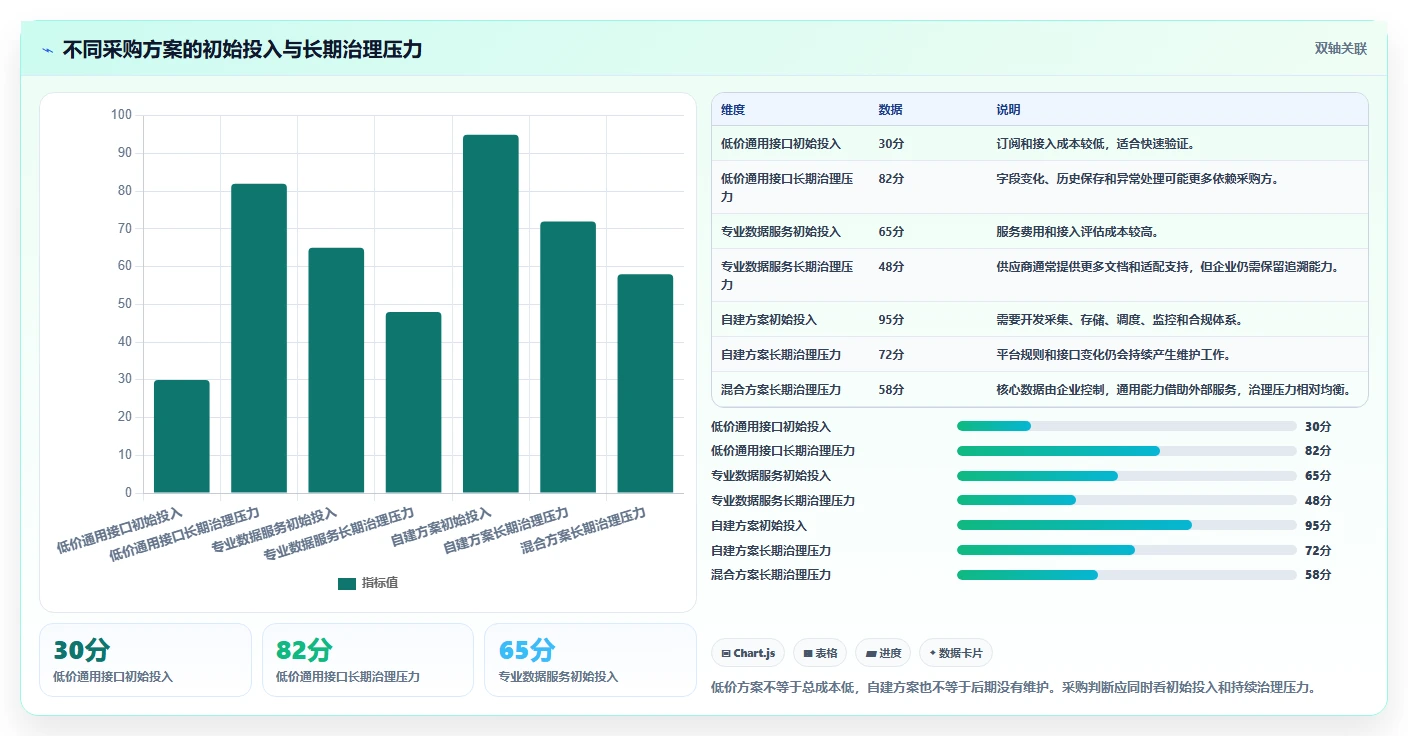Click progress bar for 混合方案长期治理压力
This screenshot has width=1408, height=736.
click(x=1126, y=575)
